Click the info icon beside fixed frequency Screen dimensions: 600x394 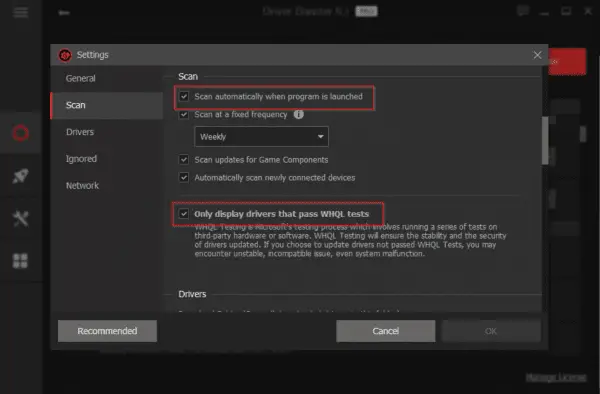tap(298, 114)
